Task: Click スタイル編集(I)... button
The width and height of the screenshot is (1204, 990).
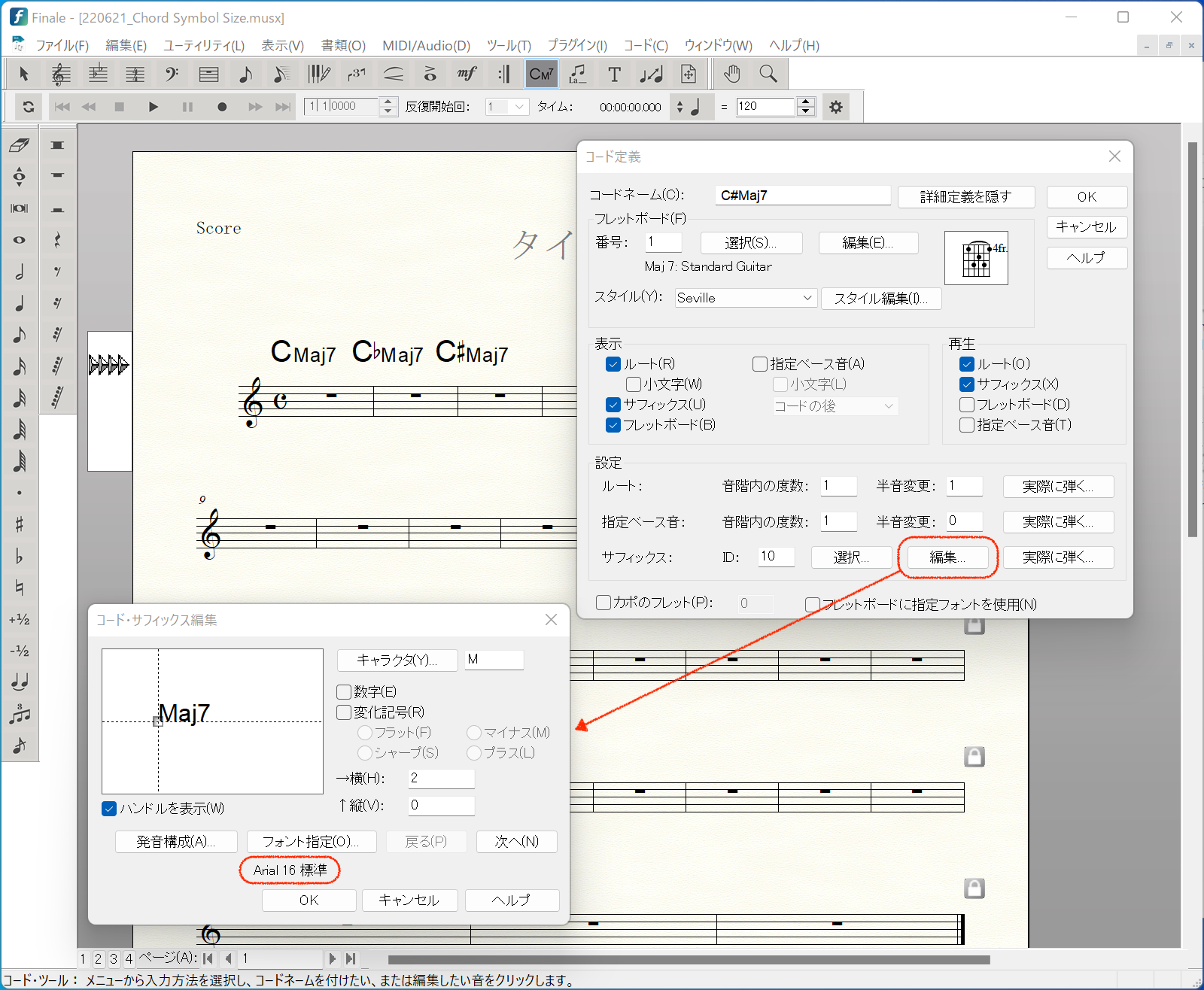Action: click(880, 299)
